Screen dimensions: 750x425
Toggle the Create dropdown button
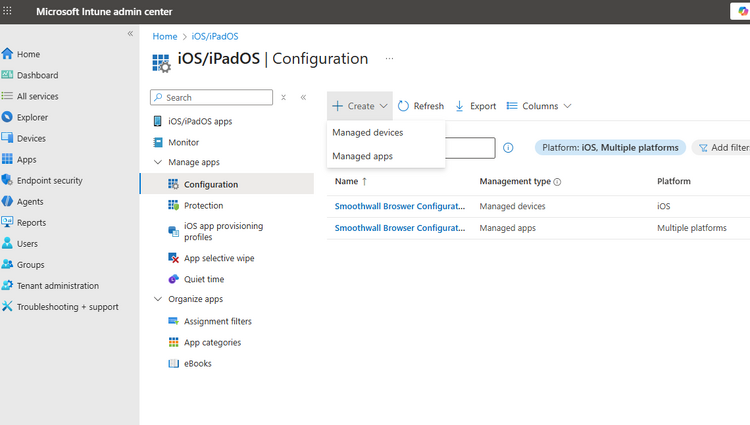360,106
